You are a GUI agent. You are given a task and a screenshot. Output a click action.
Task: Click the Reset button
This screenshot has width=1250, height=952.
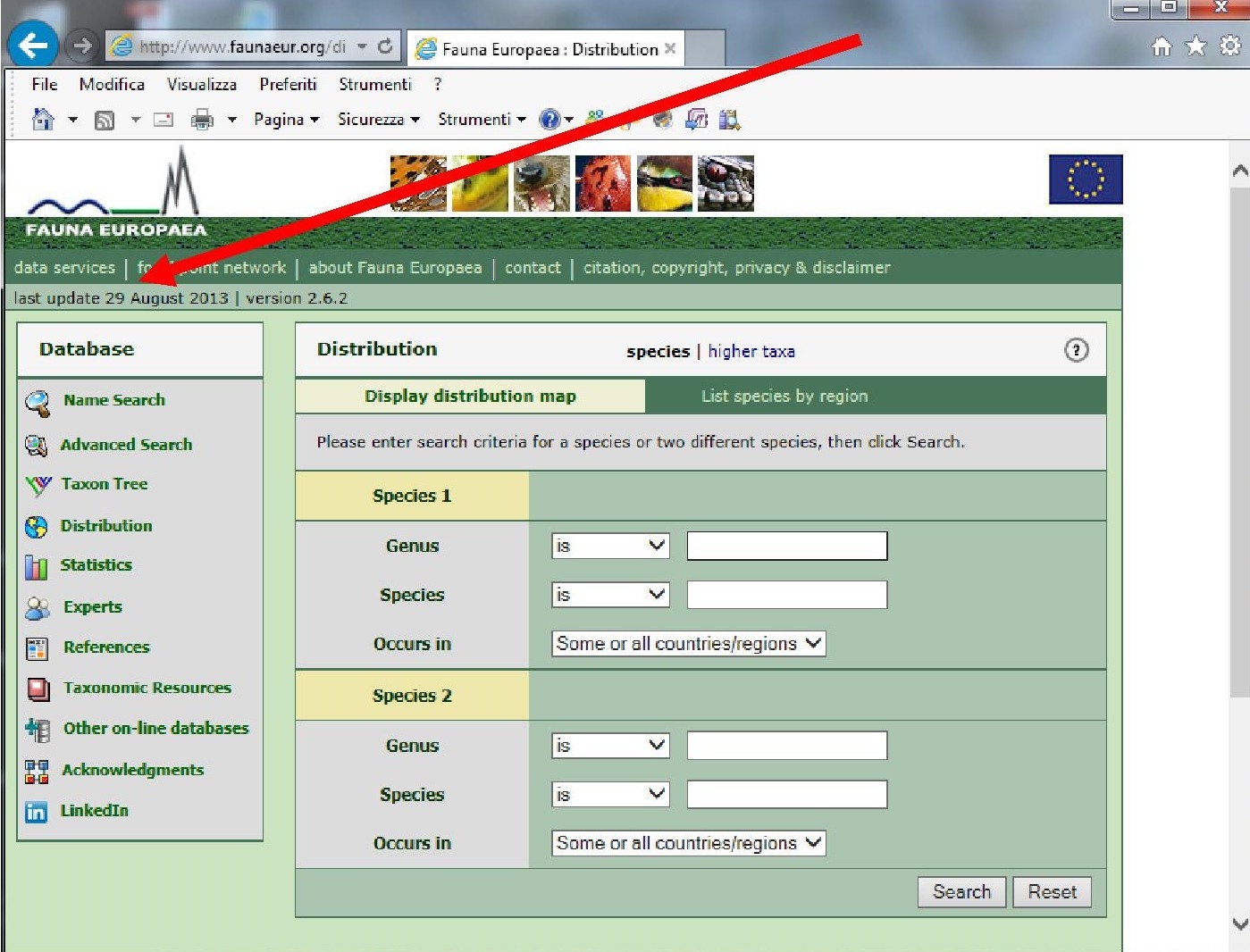tap(1052, 891)
